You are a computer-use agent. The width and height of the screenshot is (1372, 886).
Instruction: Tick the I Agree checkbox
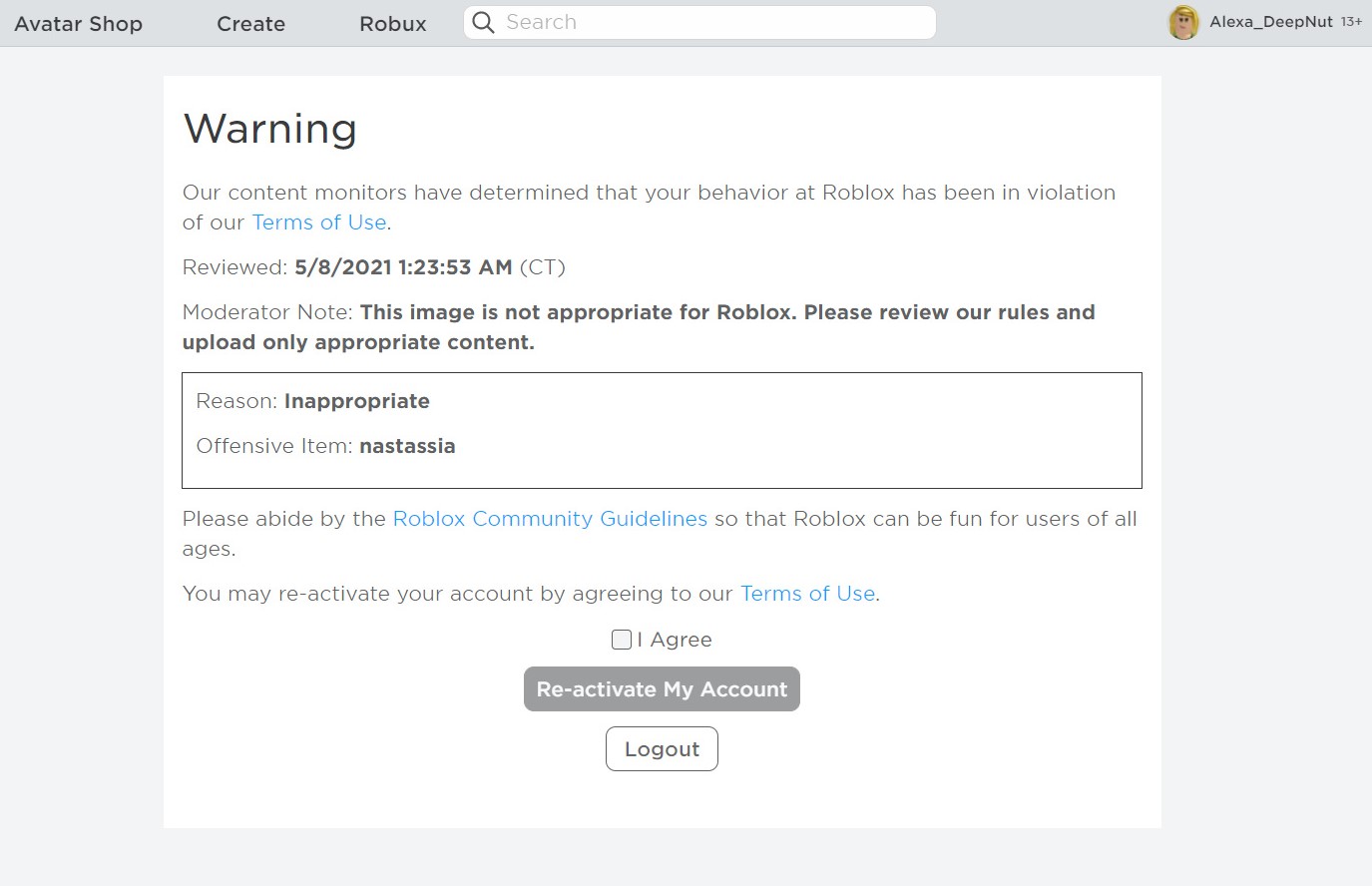[x=621, y=640]
